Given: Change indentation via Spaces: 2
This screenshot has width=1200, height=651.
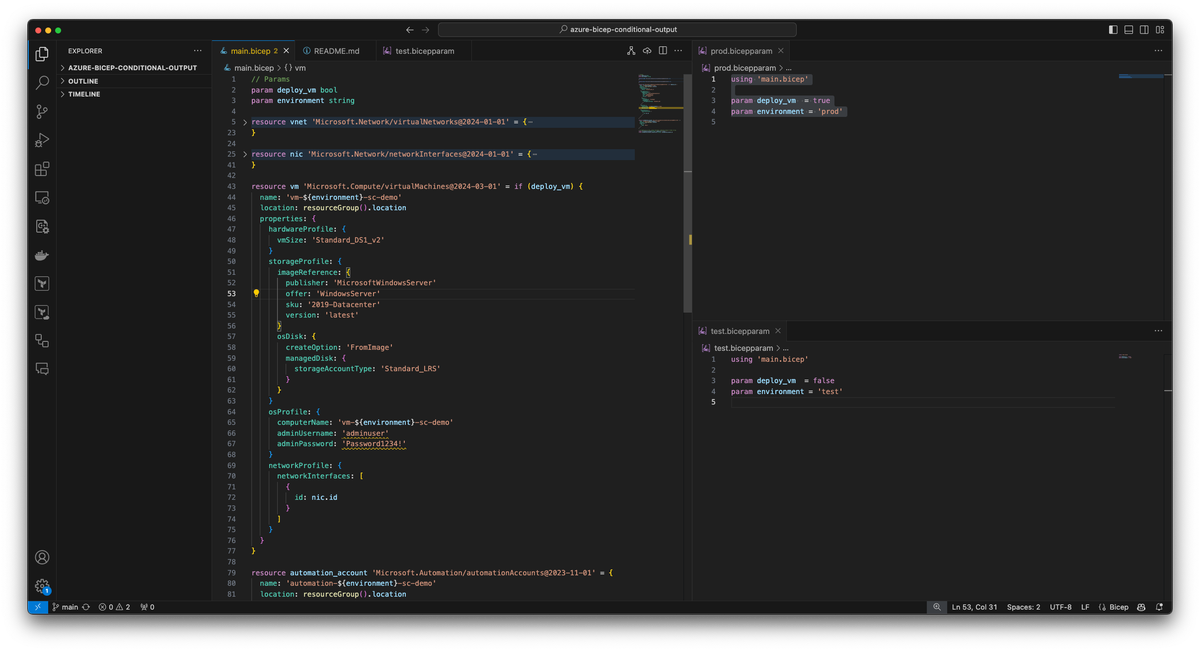Looking at the screenshot, I should 1023,607.
